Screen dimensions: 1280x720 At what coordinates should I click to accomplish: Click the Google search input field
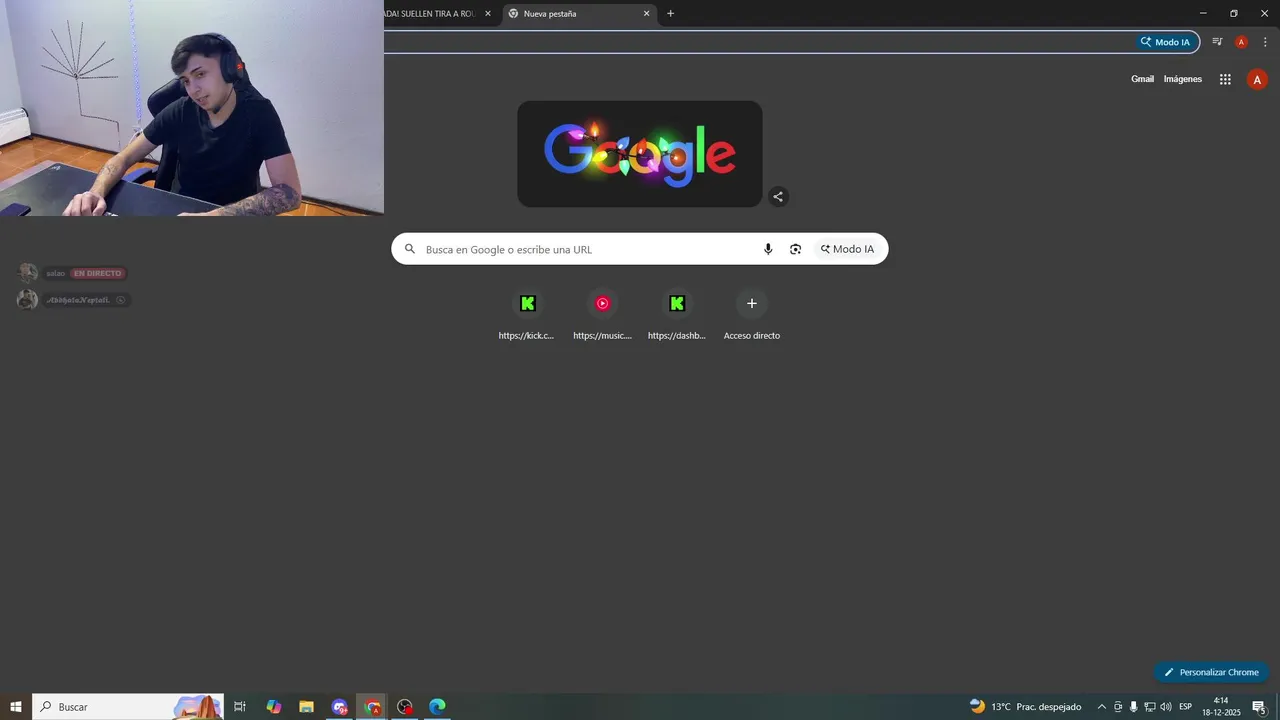[640, 249]
